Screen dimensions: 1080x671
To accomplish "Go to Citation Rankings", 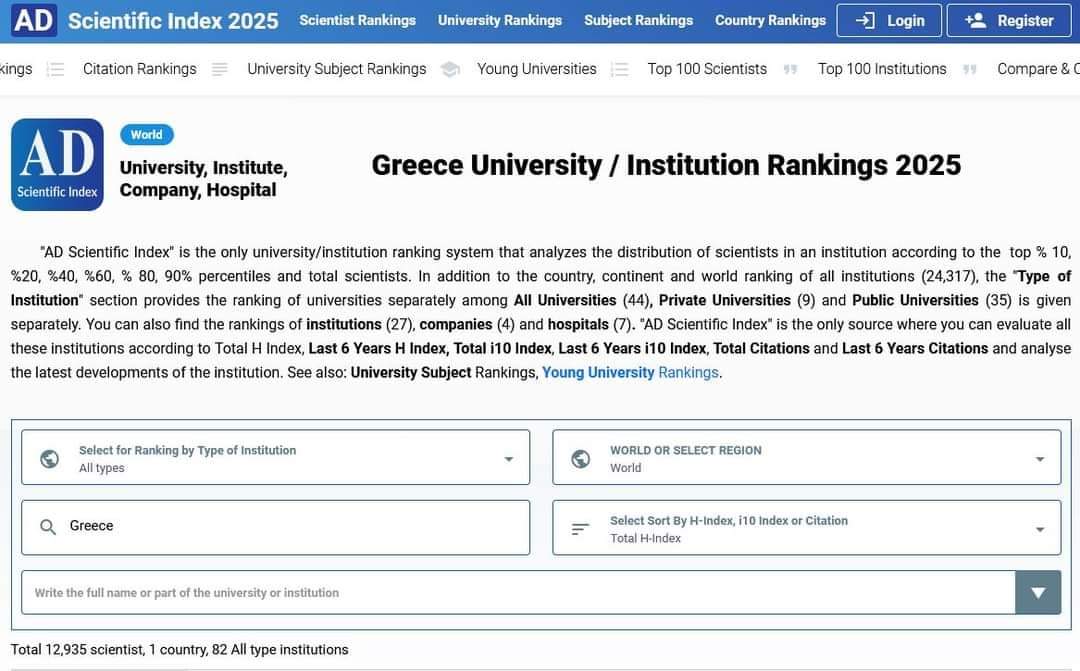I will [x=140, y=69].
